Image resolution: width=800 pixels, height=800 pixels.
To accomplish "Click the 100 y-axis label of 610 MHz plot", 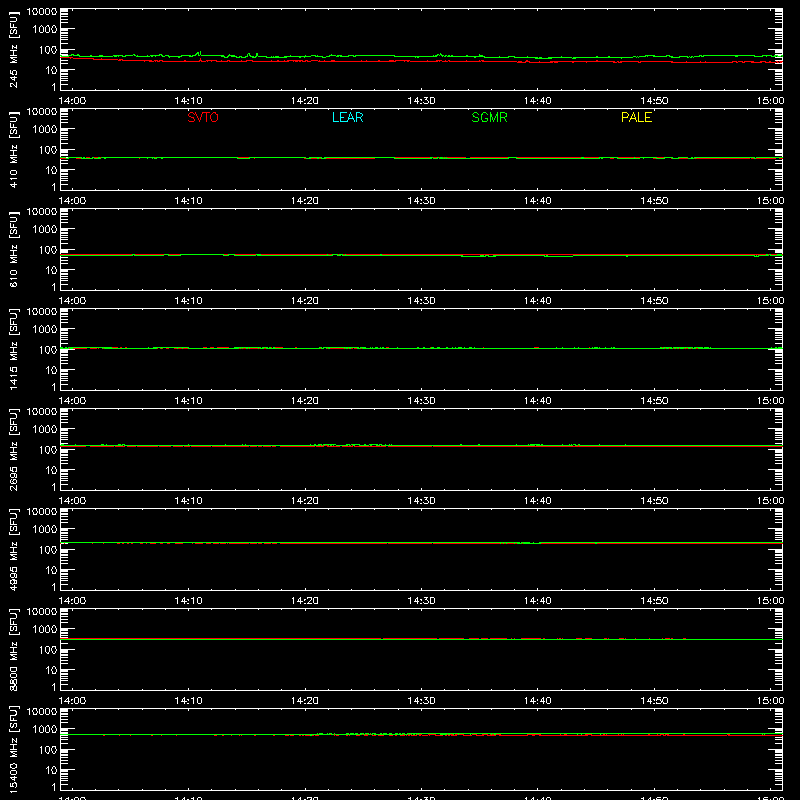I will point(48,249).
